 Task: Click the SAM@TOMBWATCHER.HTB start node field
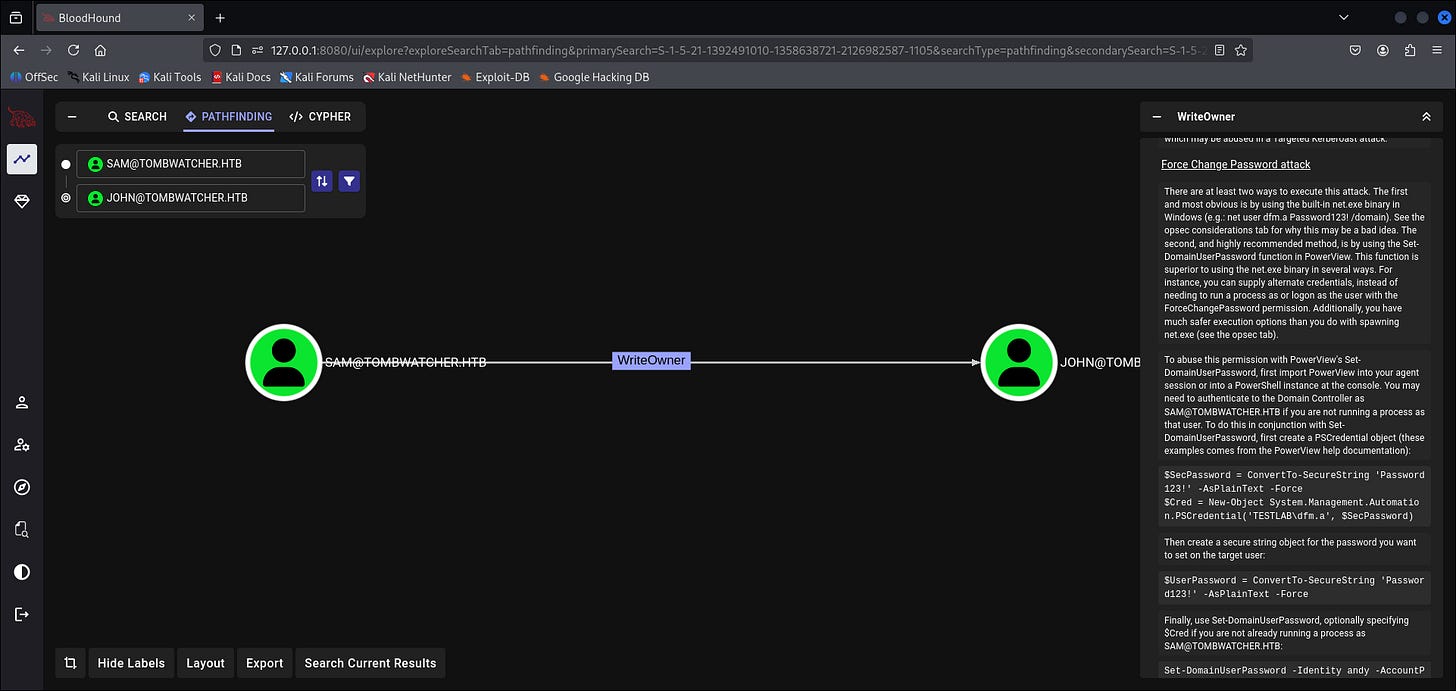click(191, 164)
